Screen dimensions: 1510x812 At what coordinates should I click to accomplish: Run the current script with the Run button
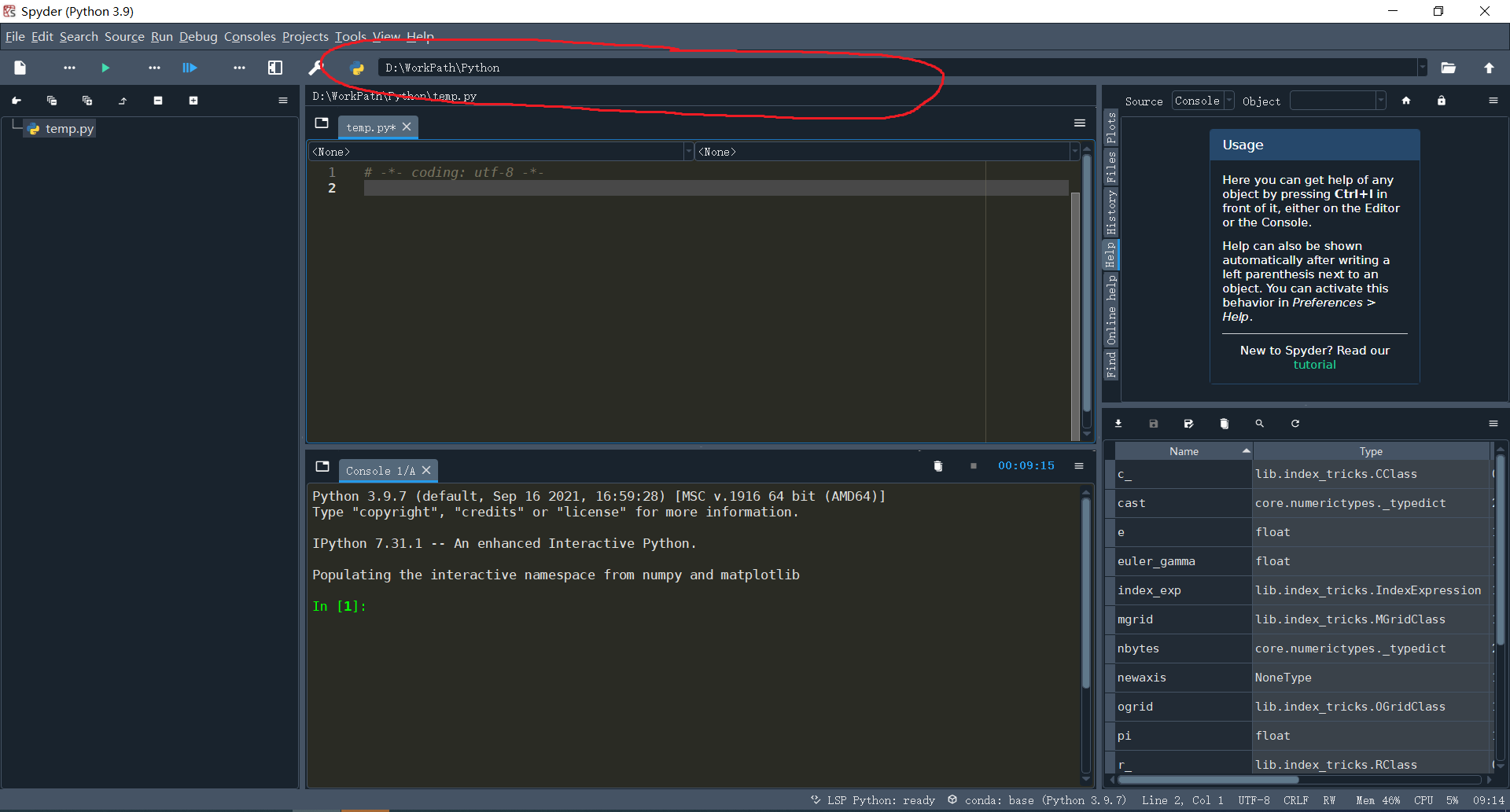tap(105, 68)
